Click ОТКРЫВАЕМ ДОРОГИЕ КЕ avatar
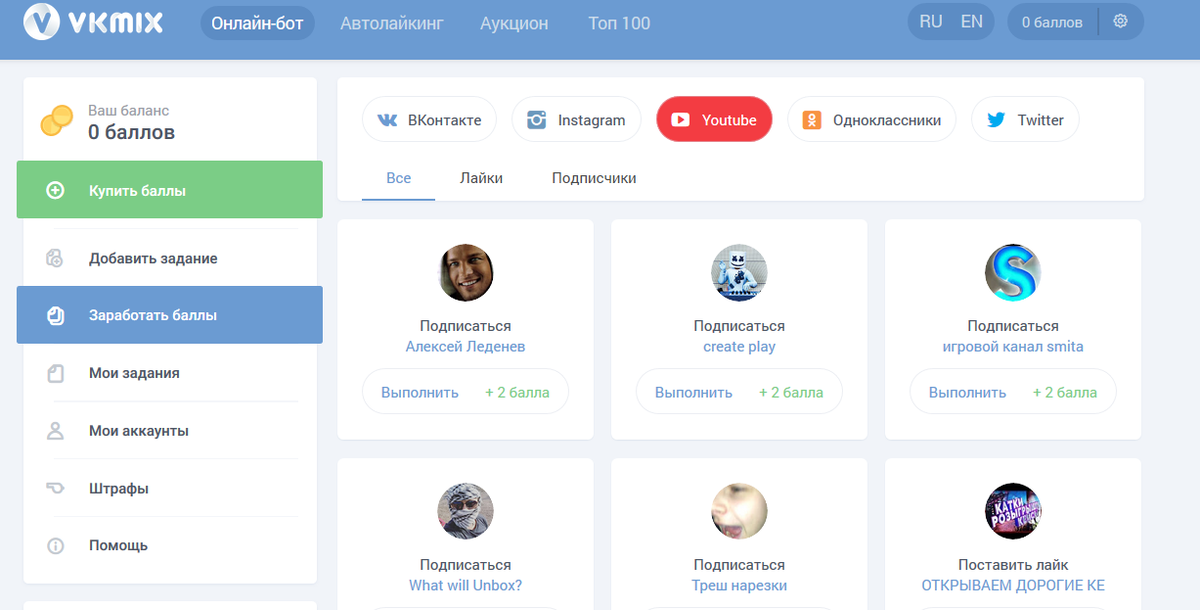Viewport: 1200px width, 610px height. coord(1013,512)
